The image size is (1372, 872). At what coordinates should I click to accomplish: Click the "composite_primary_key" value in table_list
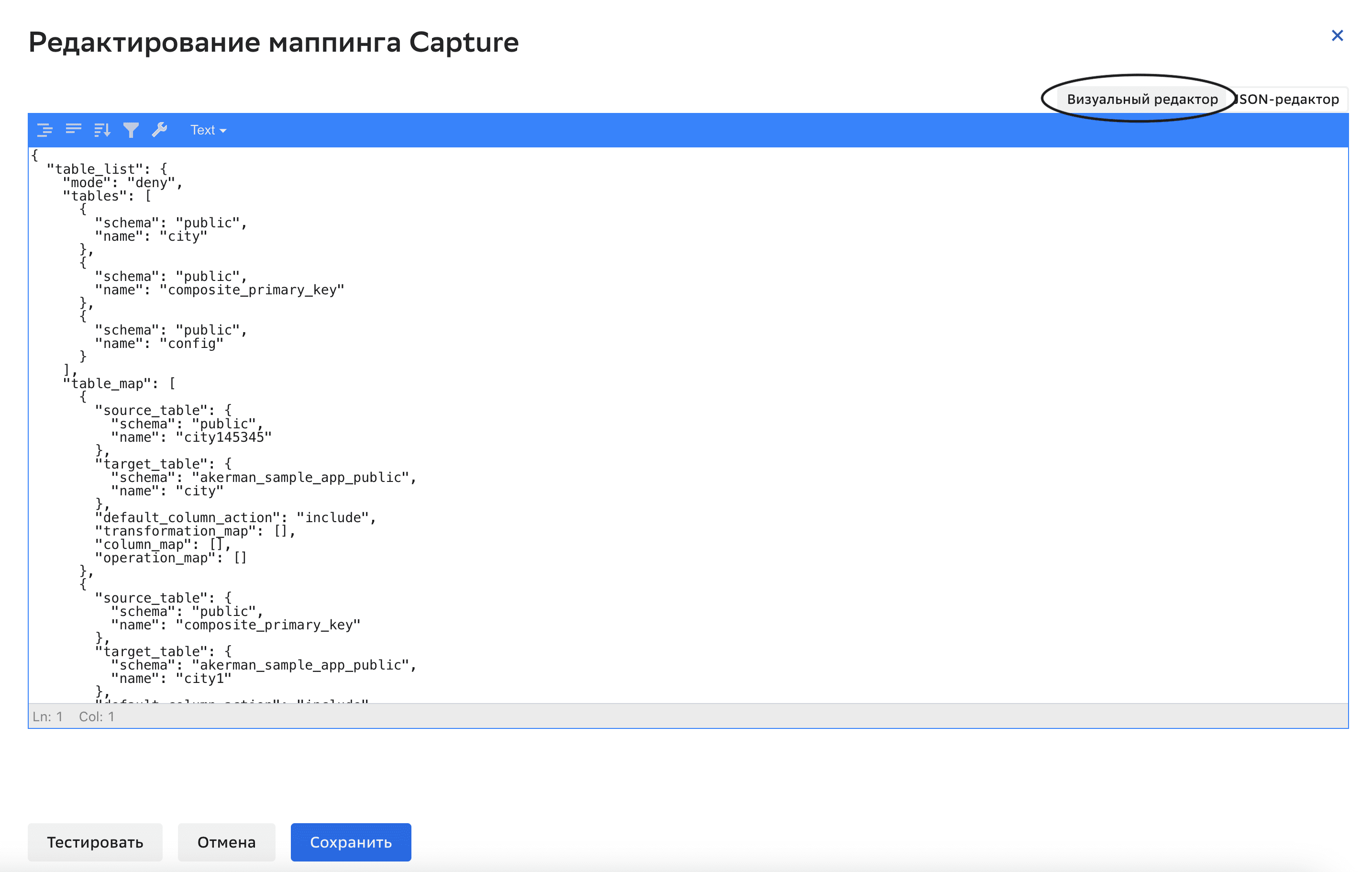253,290
